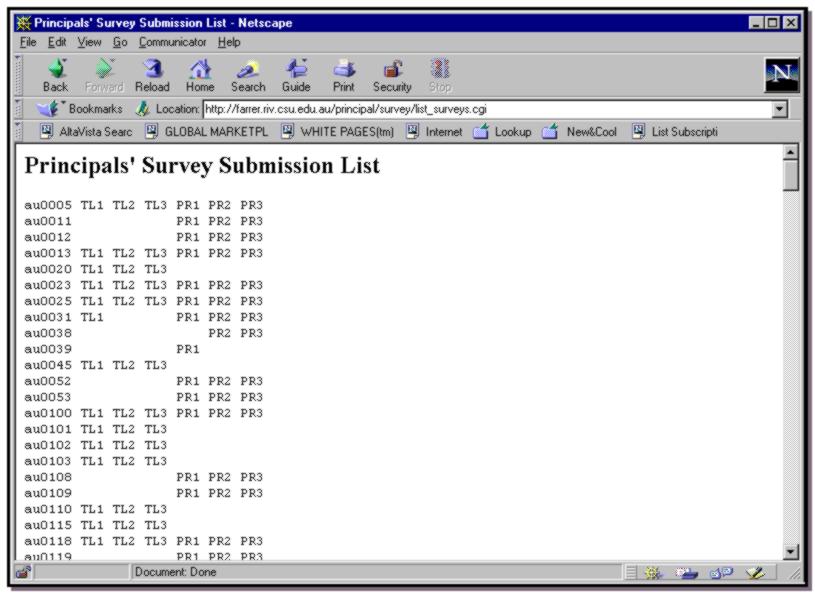815x594 pixels.
Task: Click TL3 in the au0102 row
Action: (x=156, y=445)
